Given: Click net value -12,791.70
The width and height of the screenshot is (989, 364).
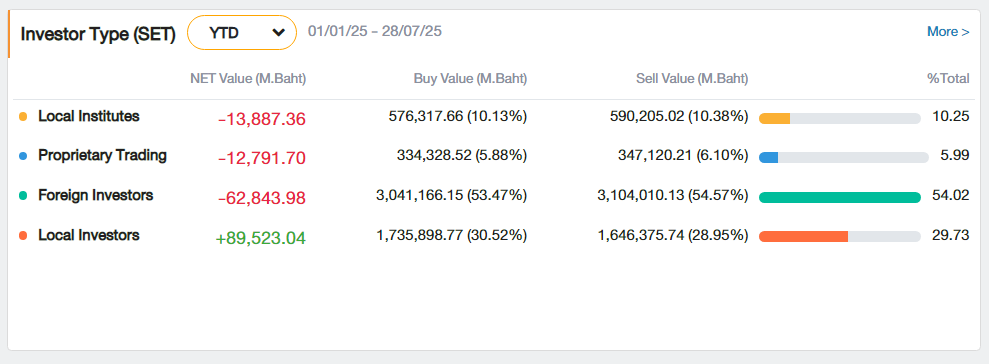Looking at the screenshot, I should (262, 158).
